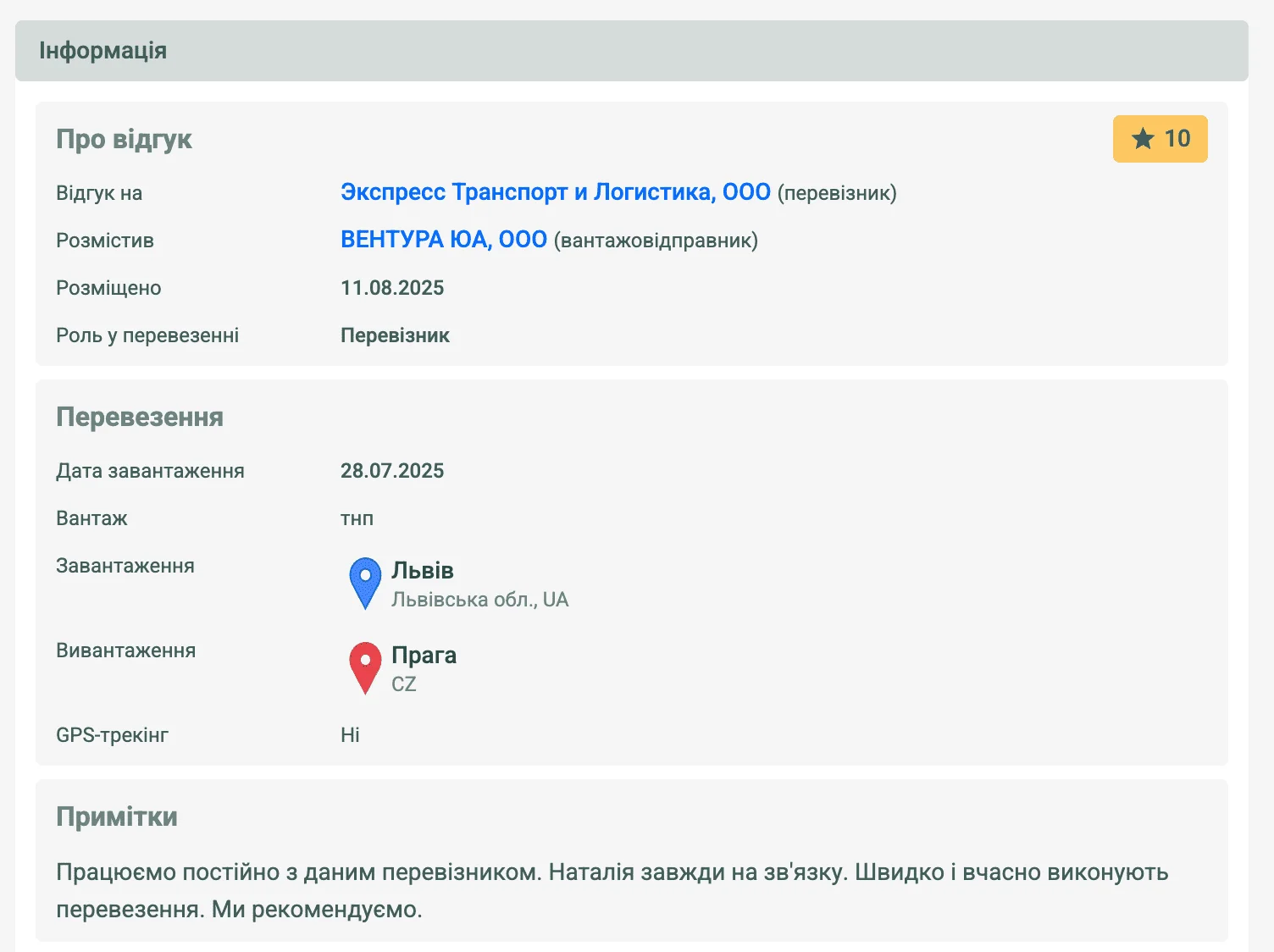Click the red unloading location pin
Screen dimensions: 1274x952
365,666
